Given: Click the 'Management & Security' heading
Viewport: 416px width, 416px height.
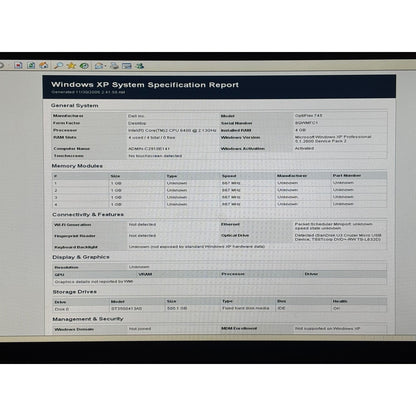Looking at the screenshot, I should pyautogui.click(x=88, y=319).
